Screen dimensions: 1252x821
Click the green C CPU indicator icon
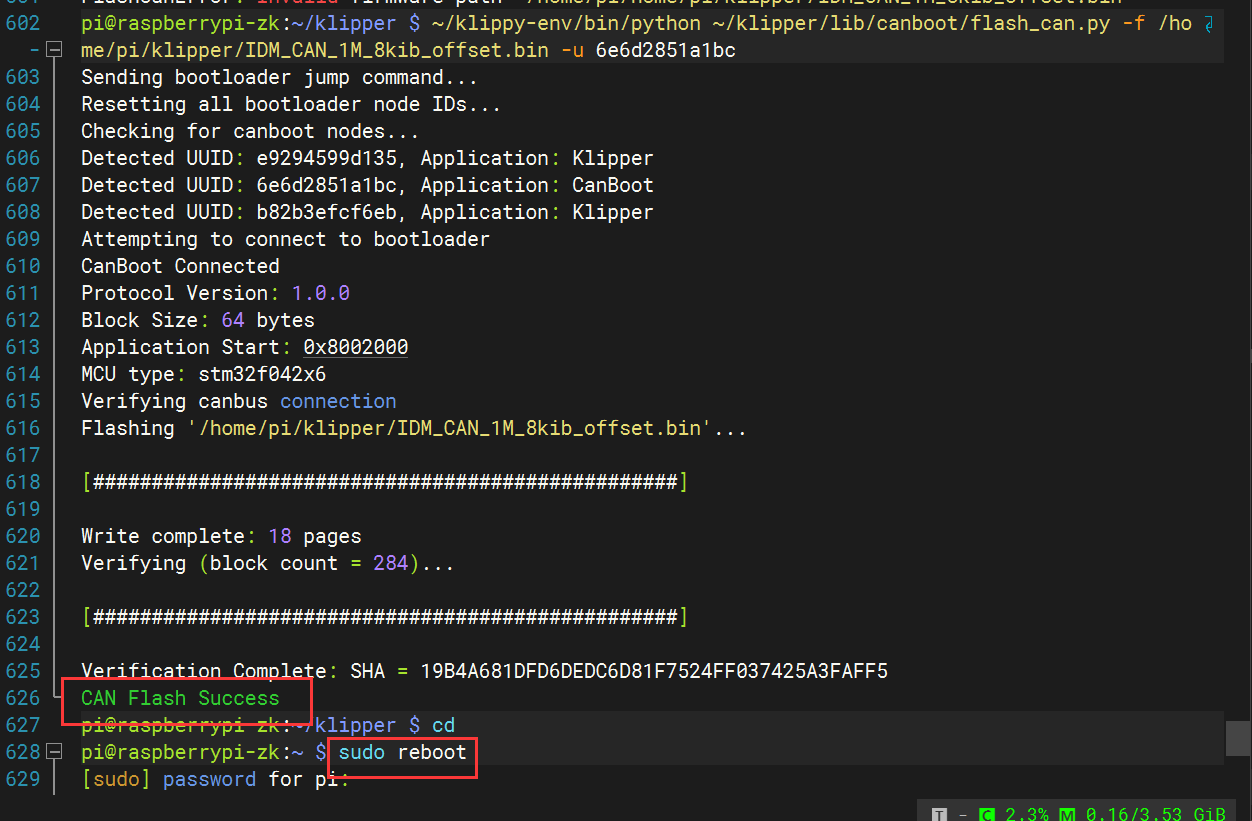click(x=986, y=813)
